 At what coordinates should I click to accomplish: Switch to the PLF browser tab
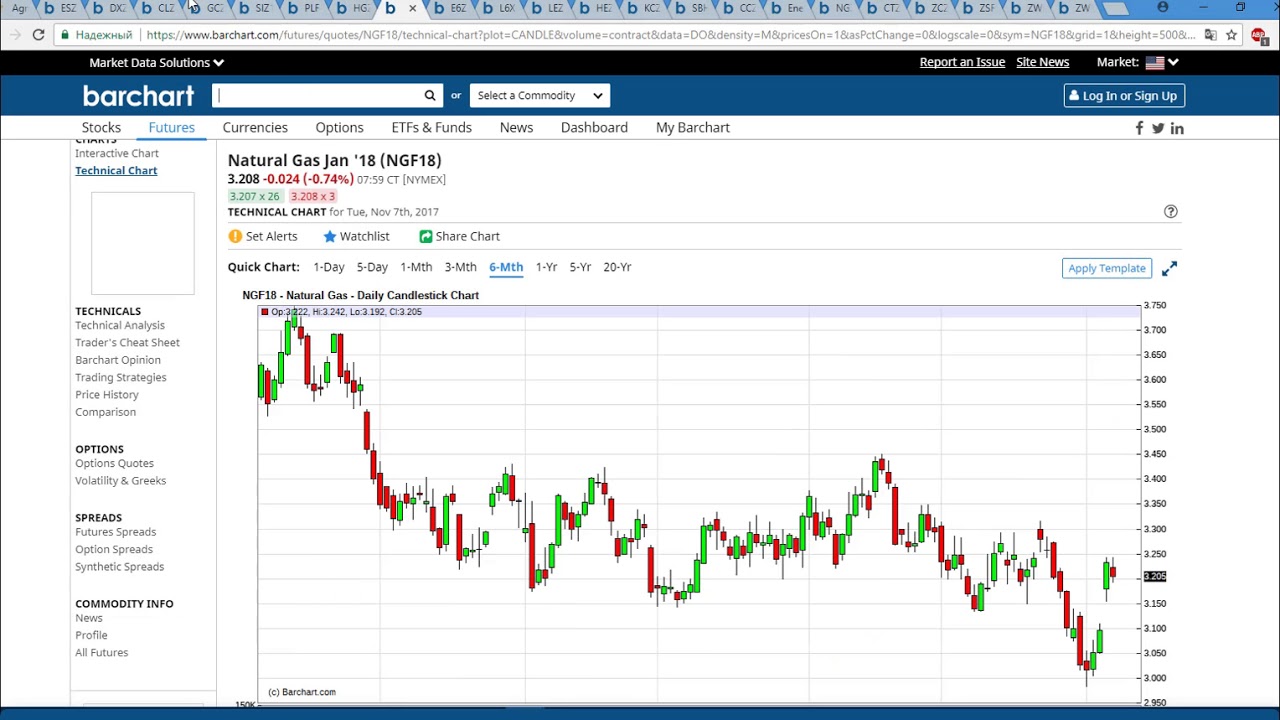(304, 8)
